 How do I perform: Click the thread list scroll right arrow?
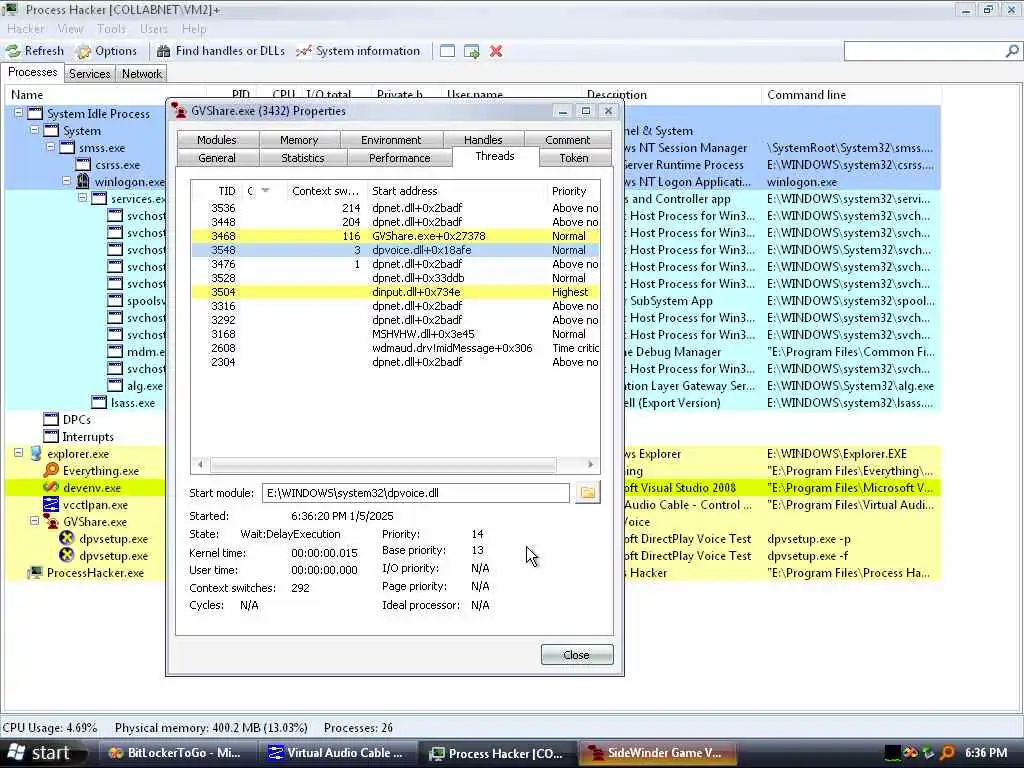(590, 464)
